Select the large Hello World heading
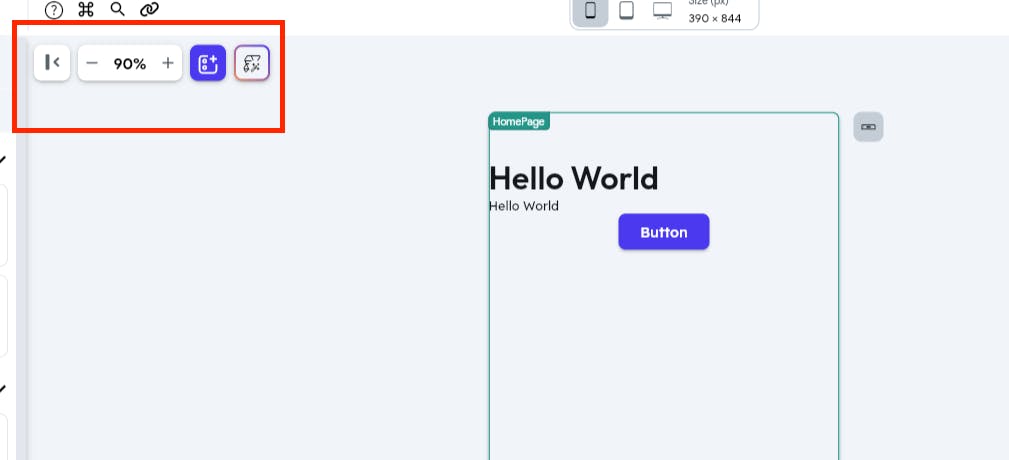This screenshot has width=1009, height=460. (573, 178)
